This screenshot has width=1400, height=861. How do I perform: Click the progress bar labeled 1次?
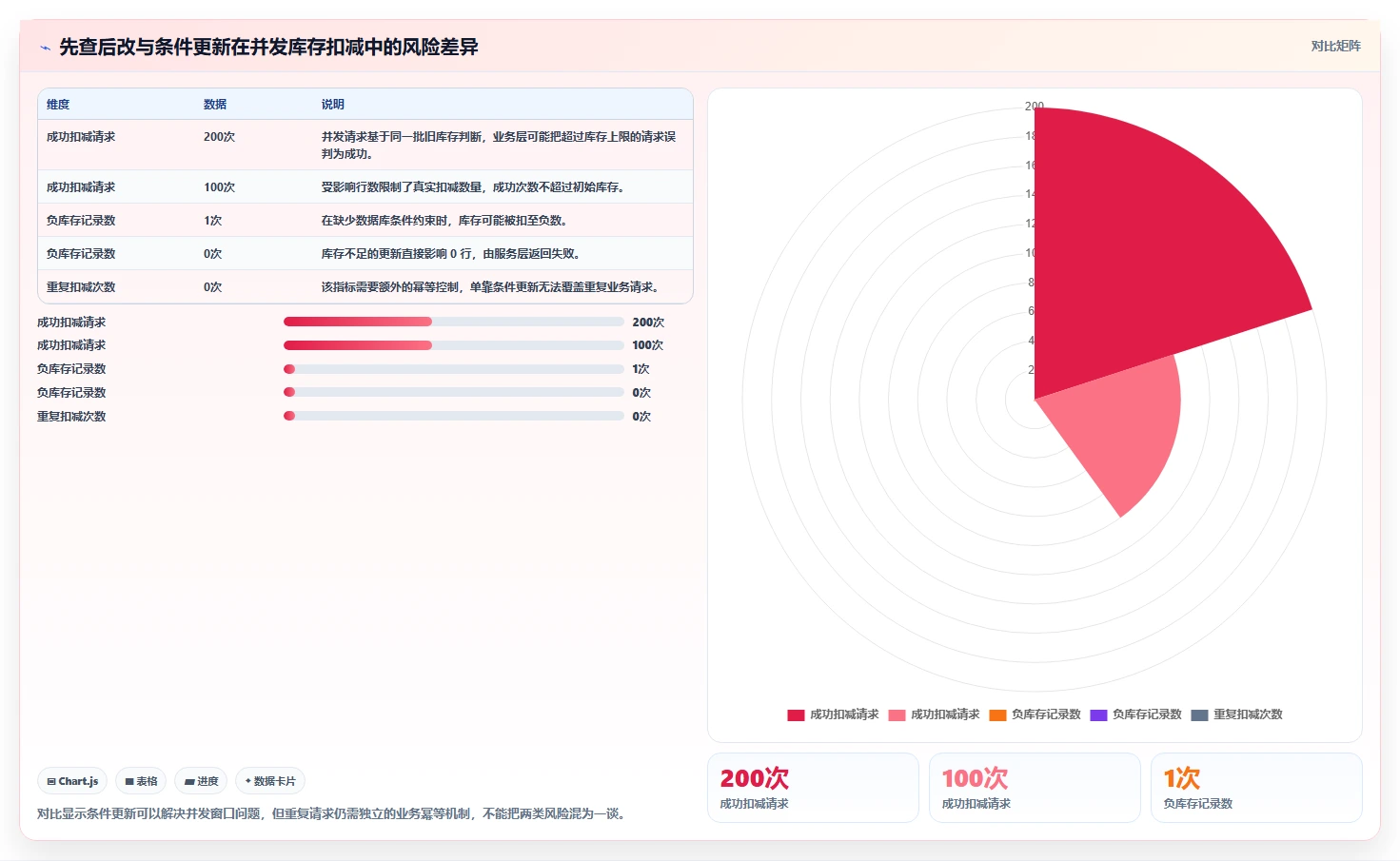pyautogui.click(x=454, y=369)
